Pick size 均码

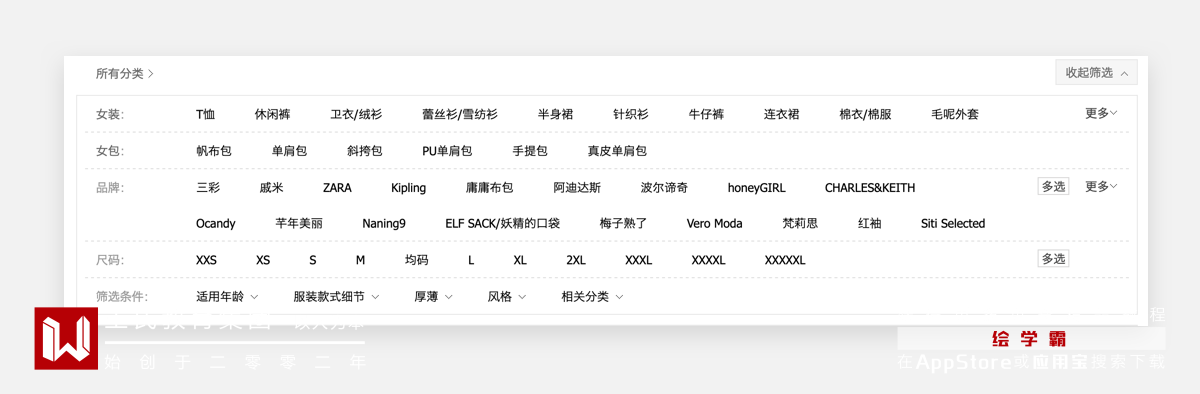click(417, 260)
